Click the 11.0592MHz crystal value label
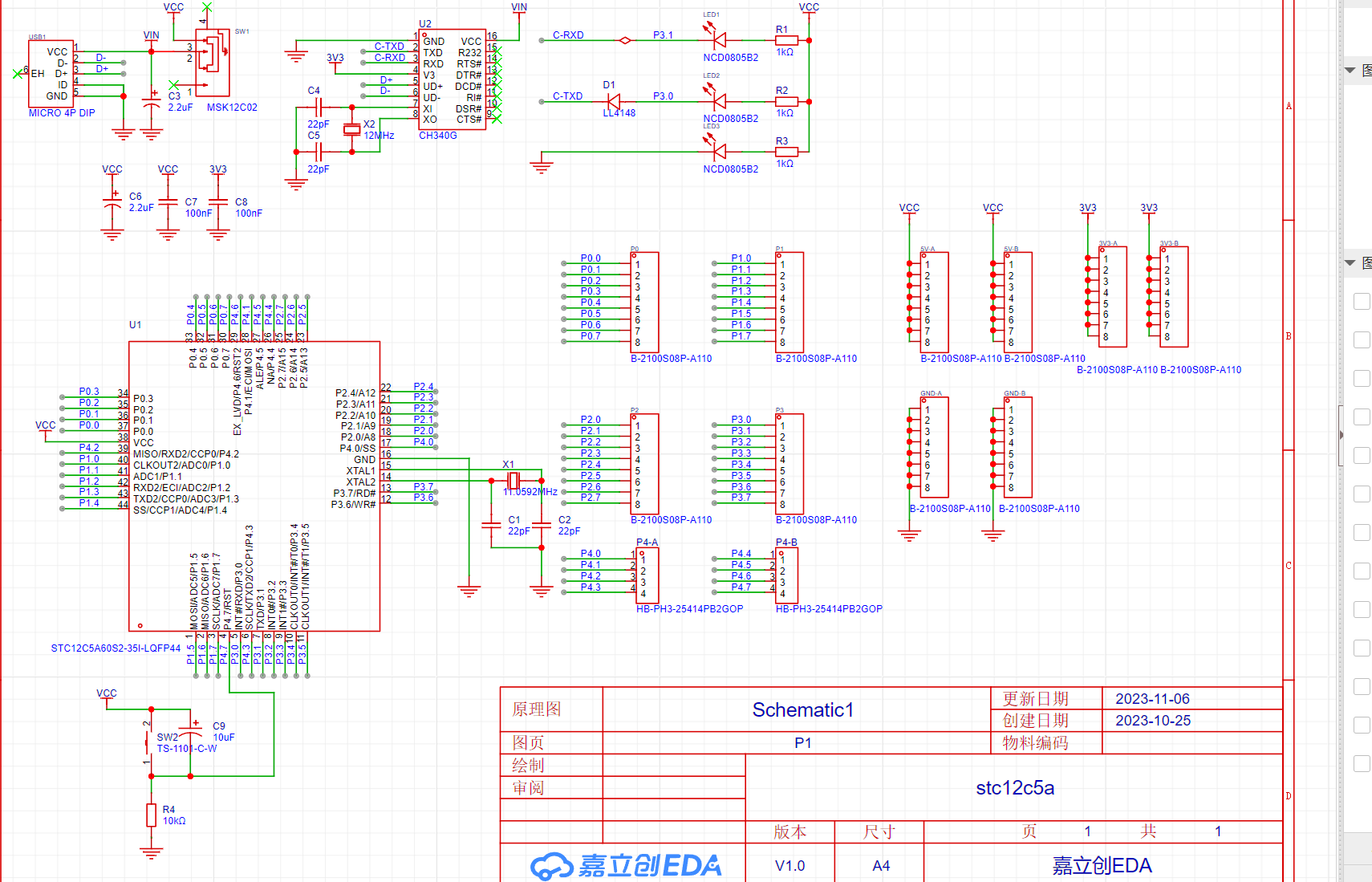 pyautogui.click(x=530, y=492)
